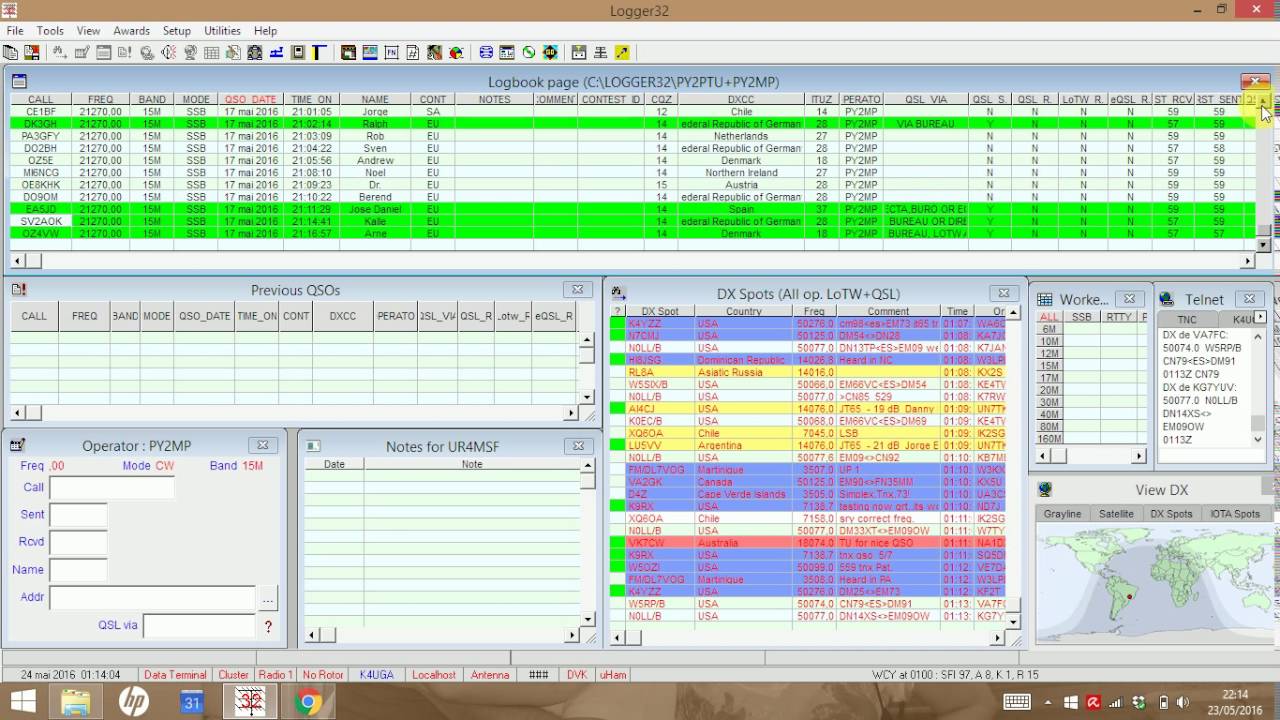Click the ALL header in Worked window
The width and height of the screenshot is (1280, 720).
tap(1048, 317)
